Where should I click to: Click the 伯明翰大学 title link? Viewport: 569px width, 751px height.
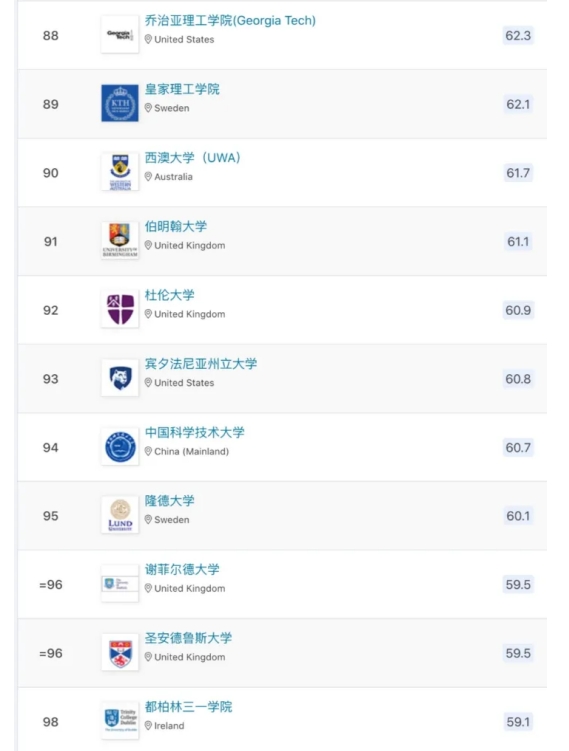pos(176,226)
